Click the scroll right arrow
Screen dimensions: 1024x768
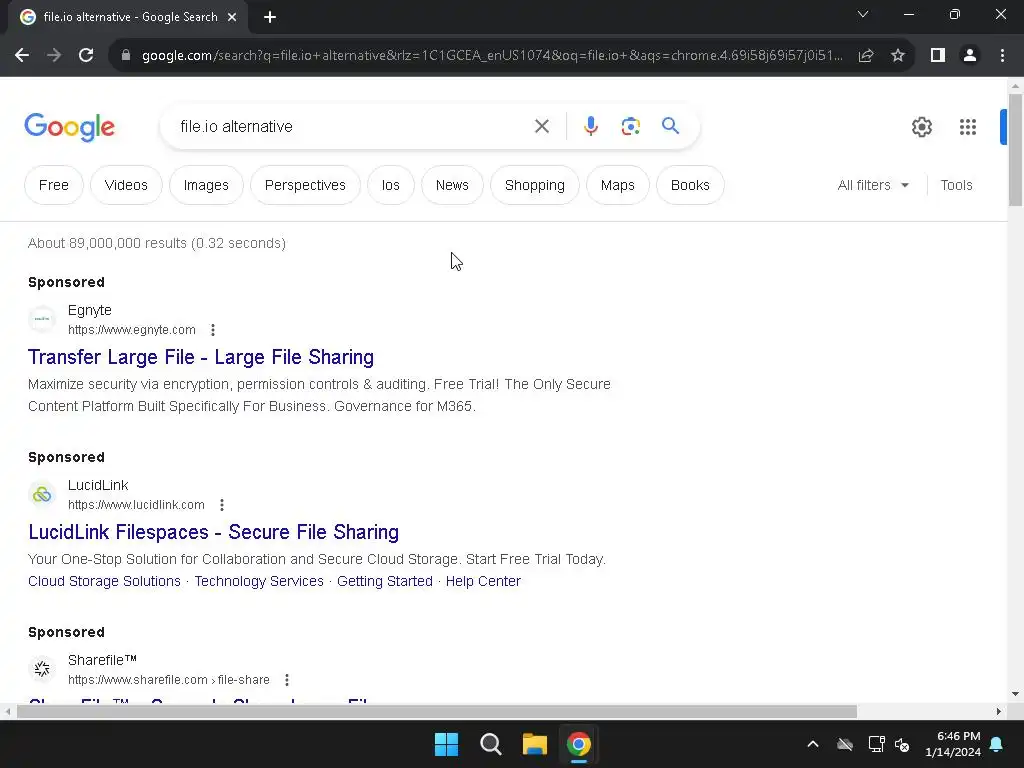[999, 712]
